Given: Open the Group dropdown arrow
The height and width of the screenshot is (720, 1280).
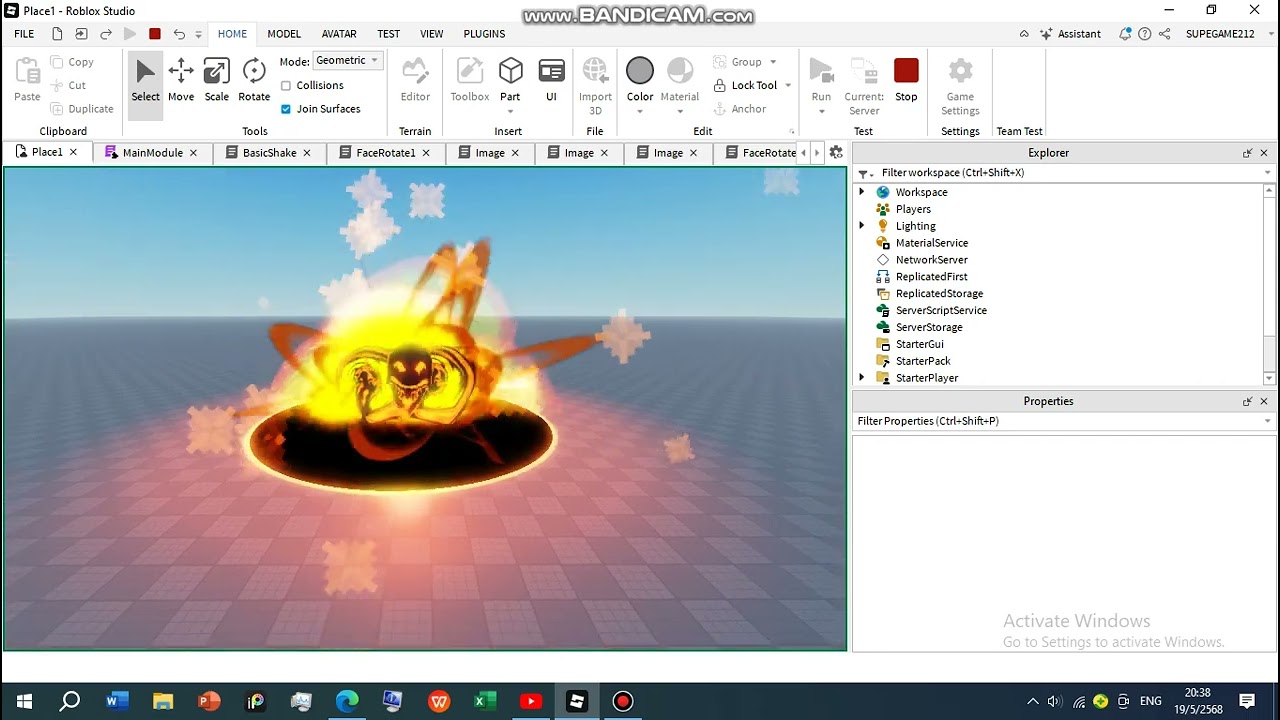Looking at the screenshot, I should 773,62.
